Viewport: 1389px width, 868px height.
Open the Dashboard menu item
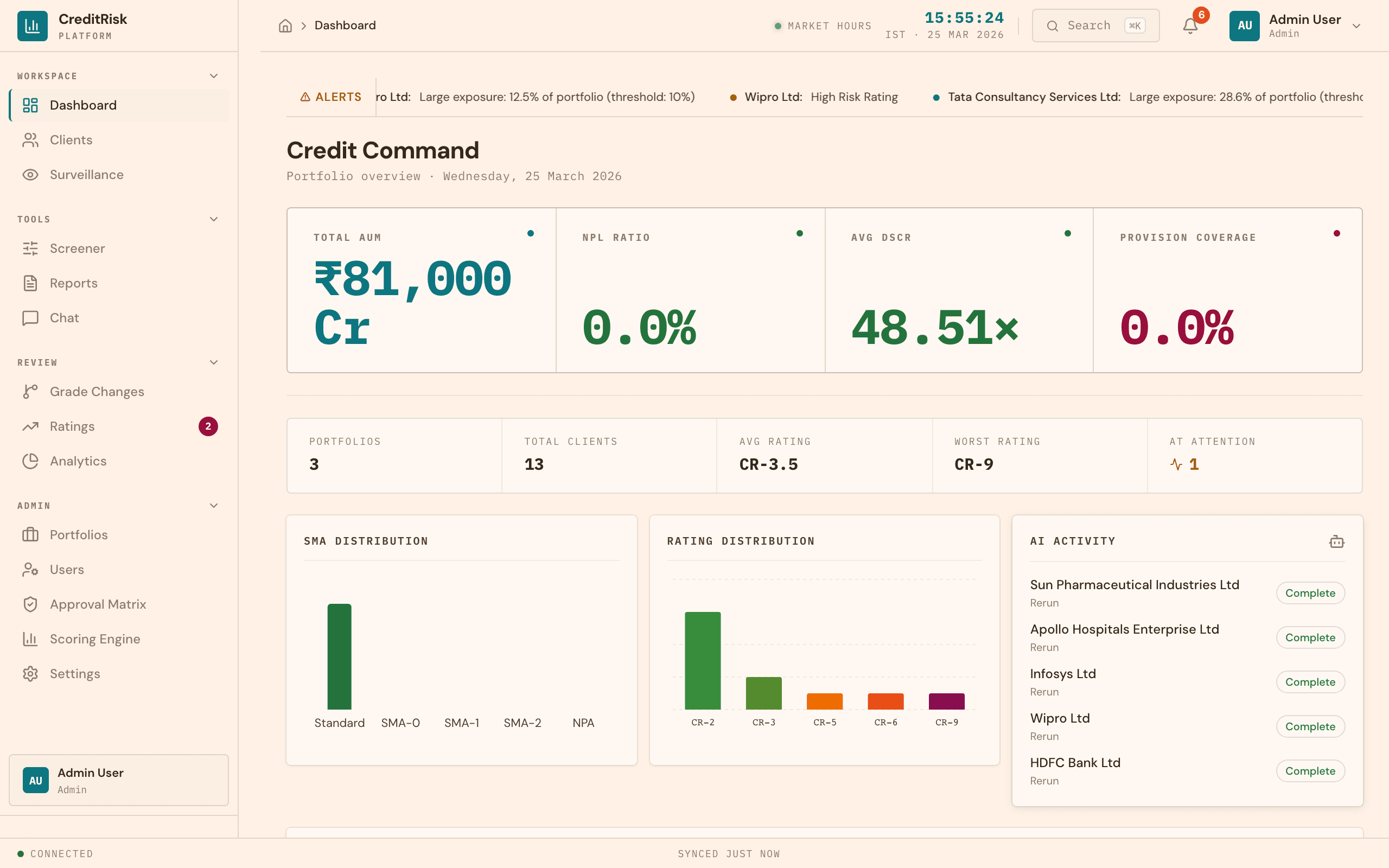(119, 105)
